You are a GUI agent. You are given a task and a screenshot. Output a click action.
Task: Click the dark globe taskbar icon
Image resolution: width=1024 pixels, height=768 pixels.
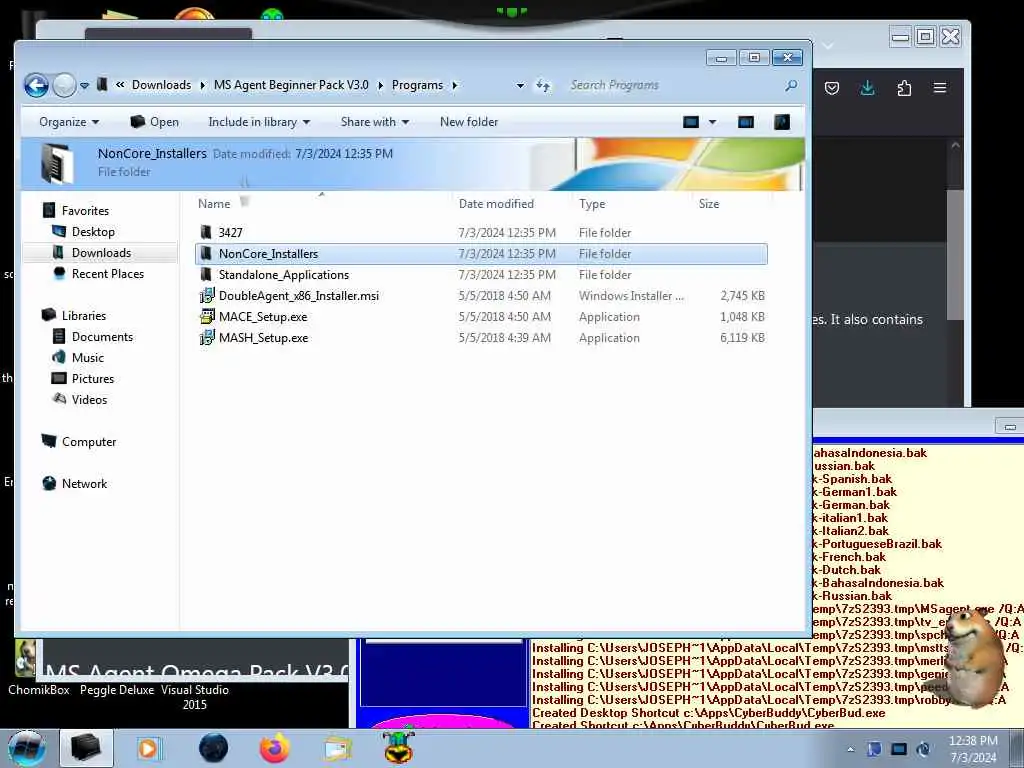coord(214,748)
